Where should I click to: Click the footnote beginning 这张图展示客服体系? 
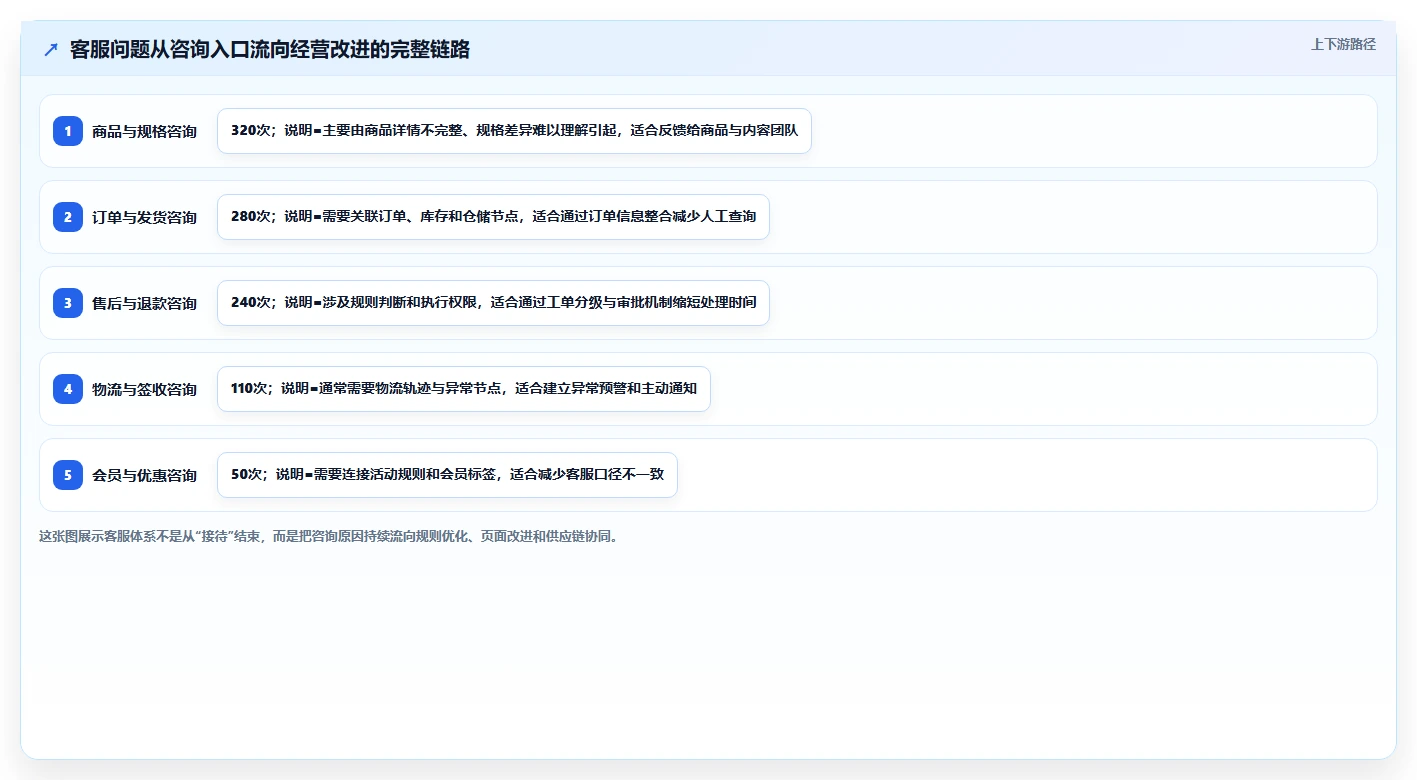[x=330, y=536]
